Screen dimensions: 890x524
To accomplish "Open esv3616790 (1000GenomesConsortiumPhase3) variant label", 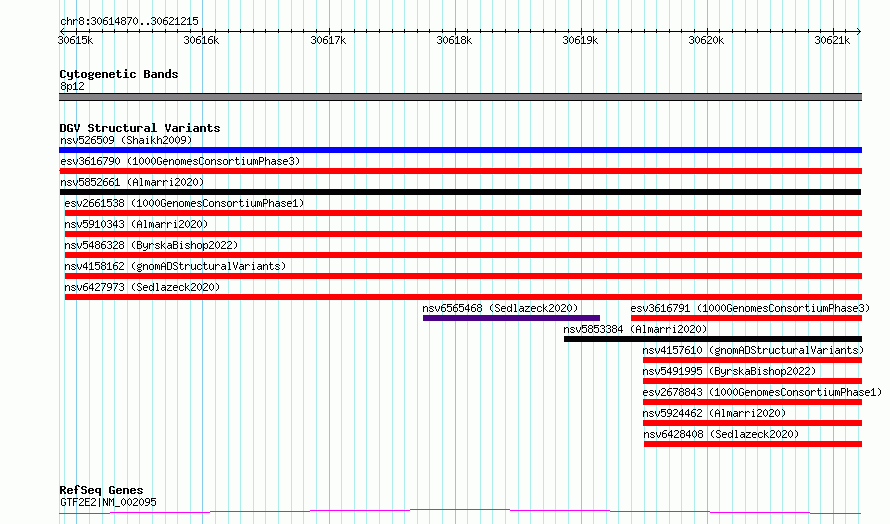I will tap(180, 161).
